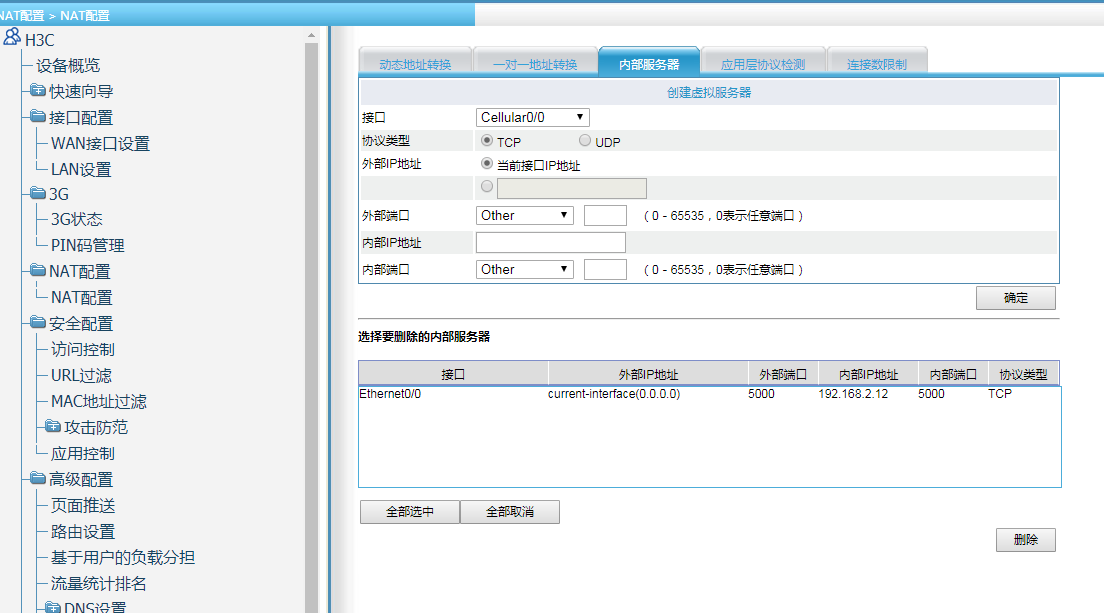The width and height of the screenshot is (1104, 613).
Task: Click the 全部选中 button
Action: coord(410,512)
